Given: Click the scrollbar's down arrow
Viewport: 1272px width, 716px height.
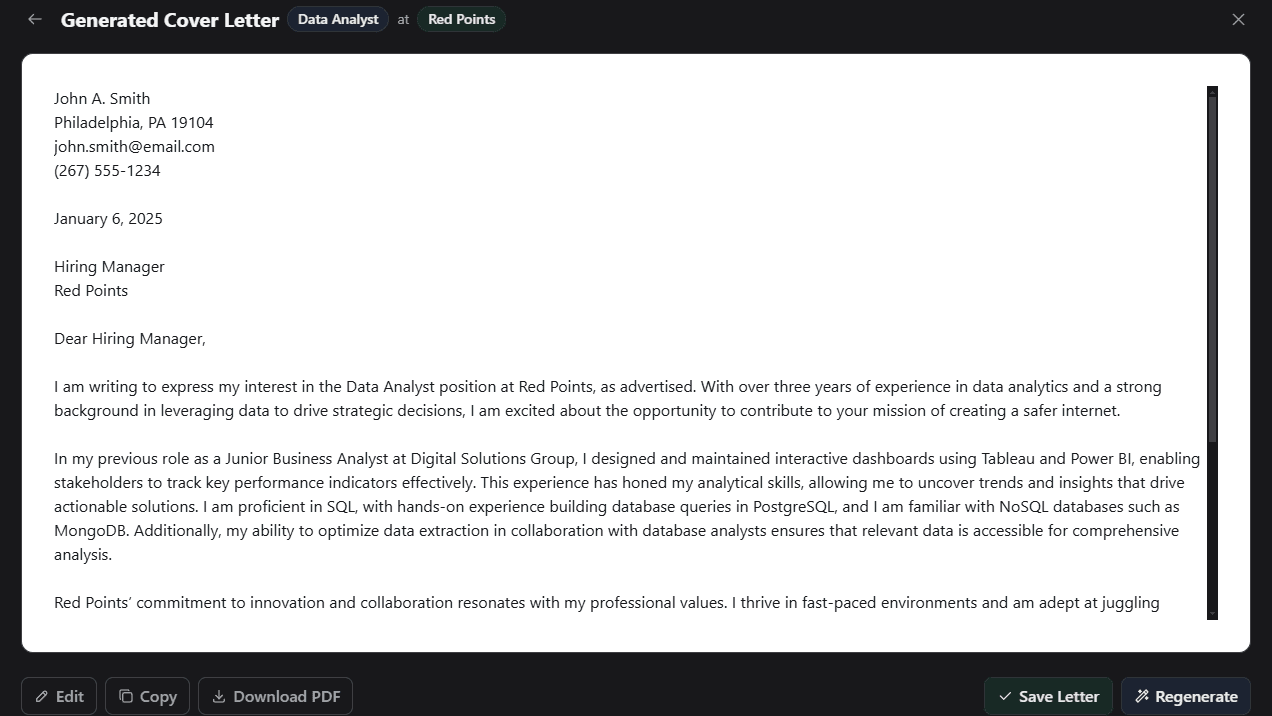Looking at the screenshot, I should click(x=1212, y=614).
